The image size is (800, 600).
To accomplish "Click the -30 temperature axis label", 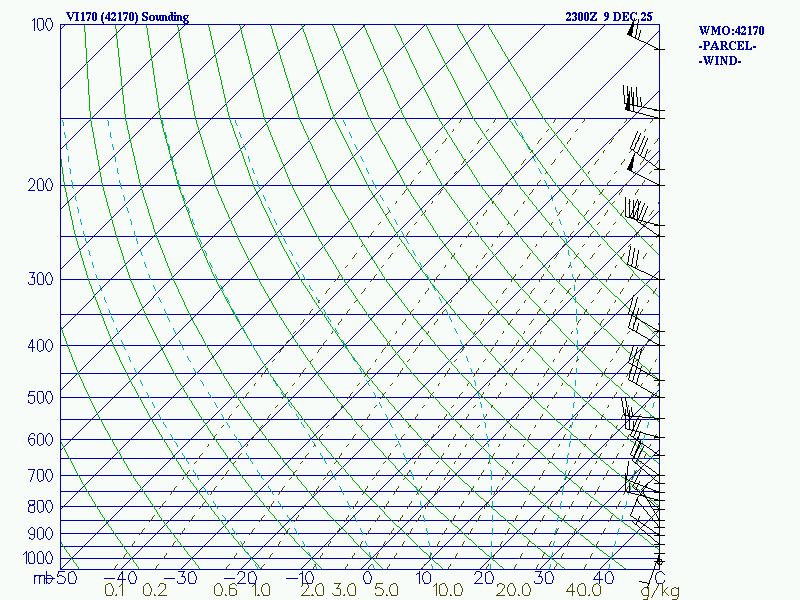I will pos(180,578).
